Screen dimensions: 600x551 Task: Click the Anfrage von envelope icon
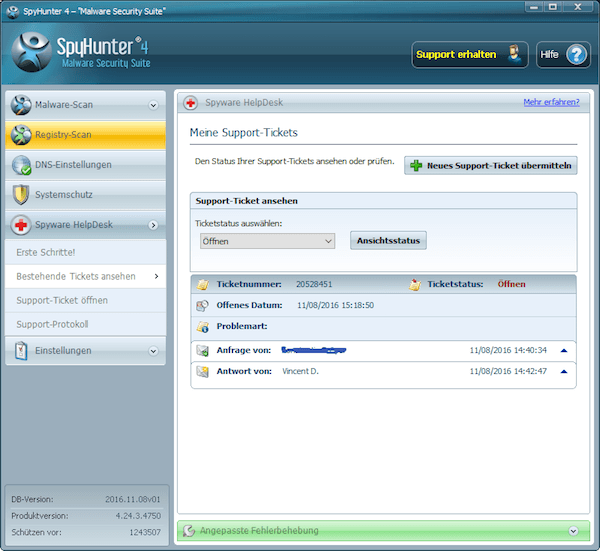(202, 350)
